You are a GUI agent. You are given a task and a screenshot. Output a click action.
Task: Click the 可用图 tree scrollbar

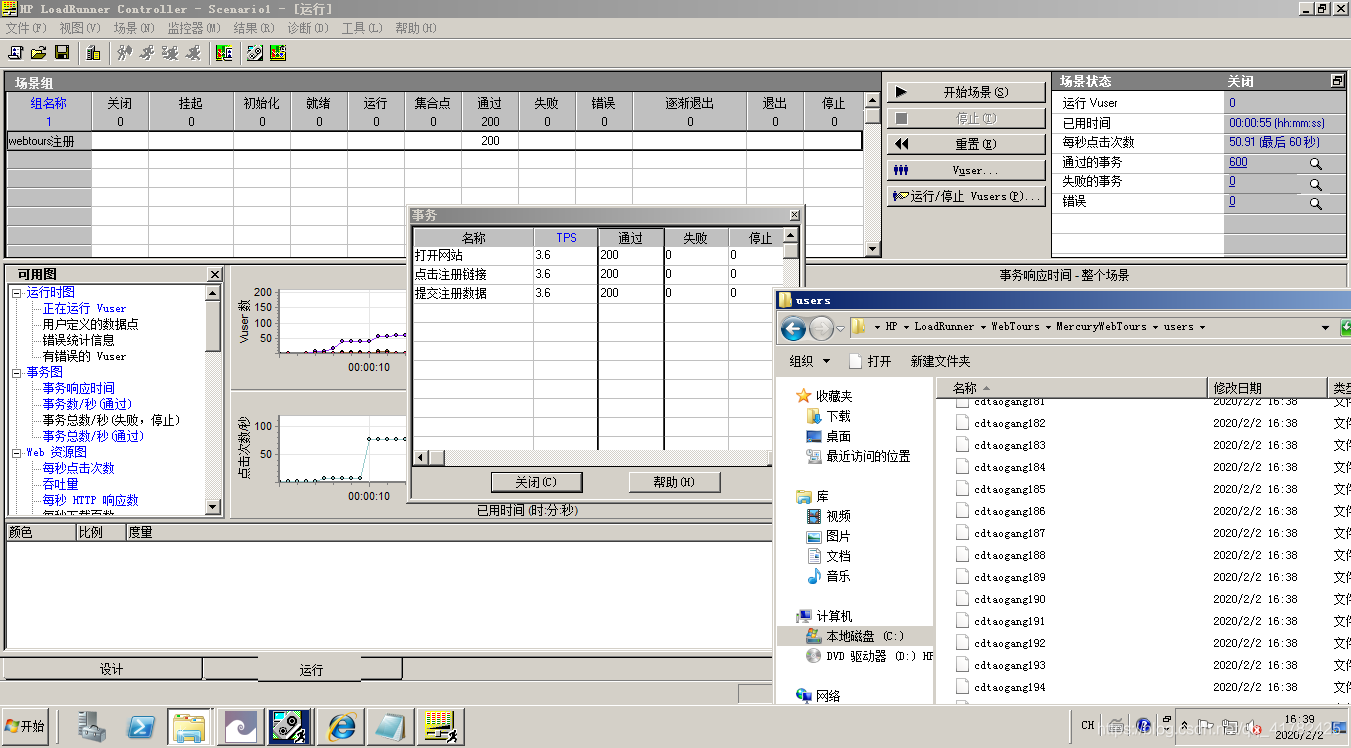pyautogui.click(x=213, y=400)
